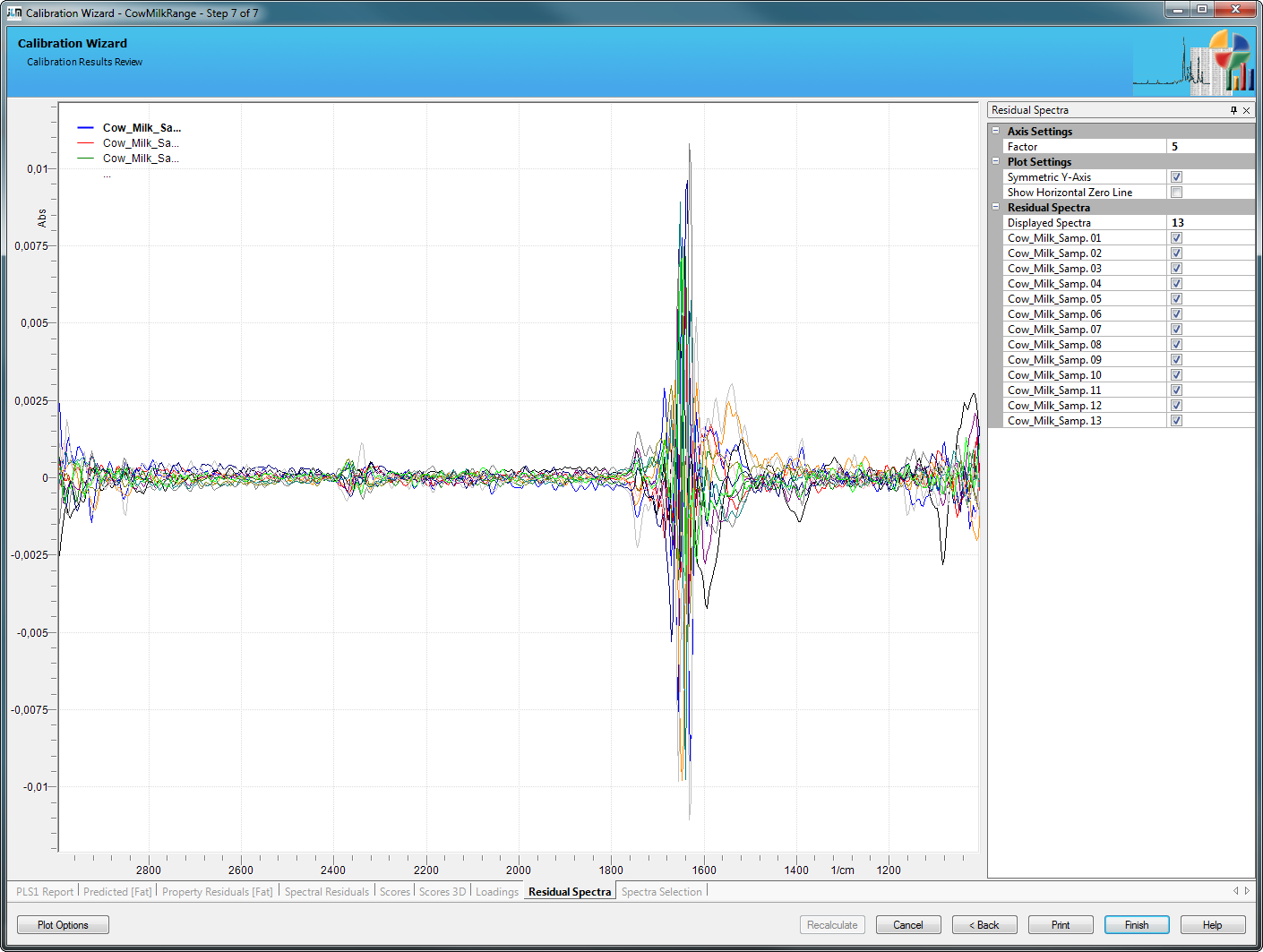Edit the Factor value field
Viewport: 1263px width, 952px height.
pyautogui.click(x=1209, y=147)
